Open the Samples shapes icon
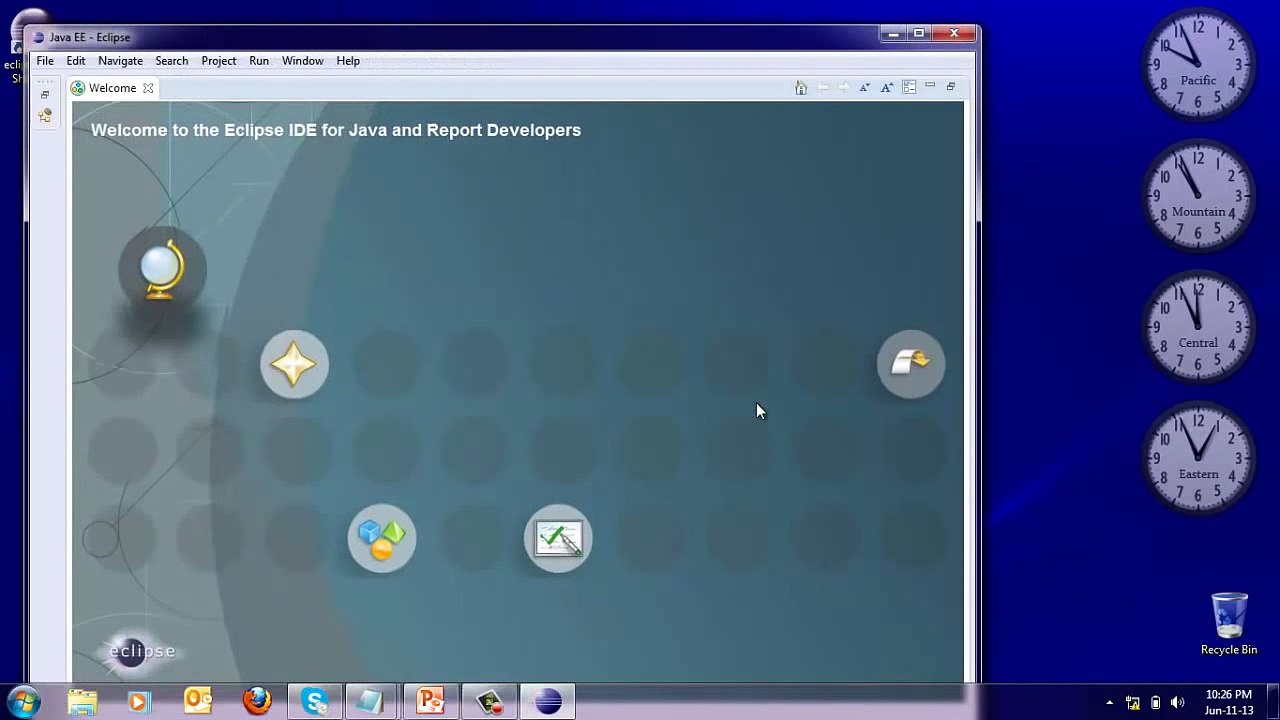 click(382, 539)
